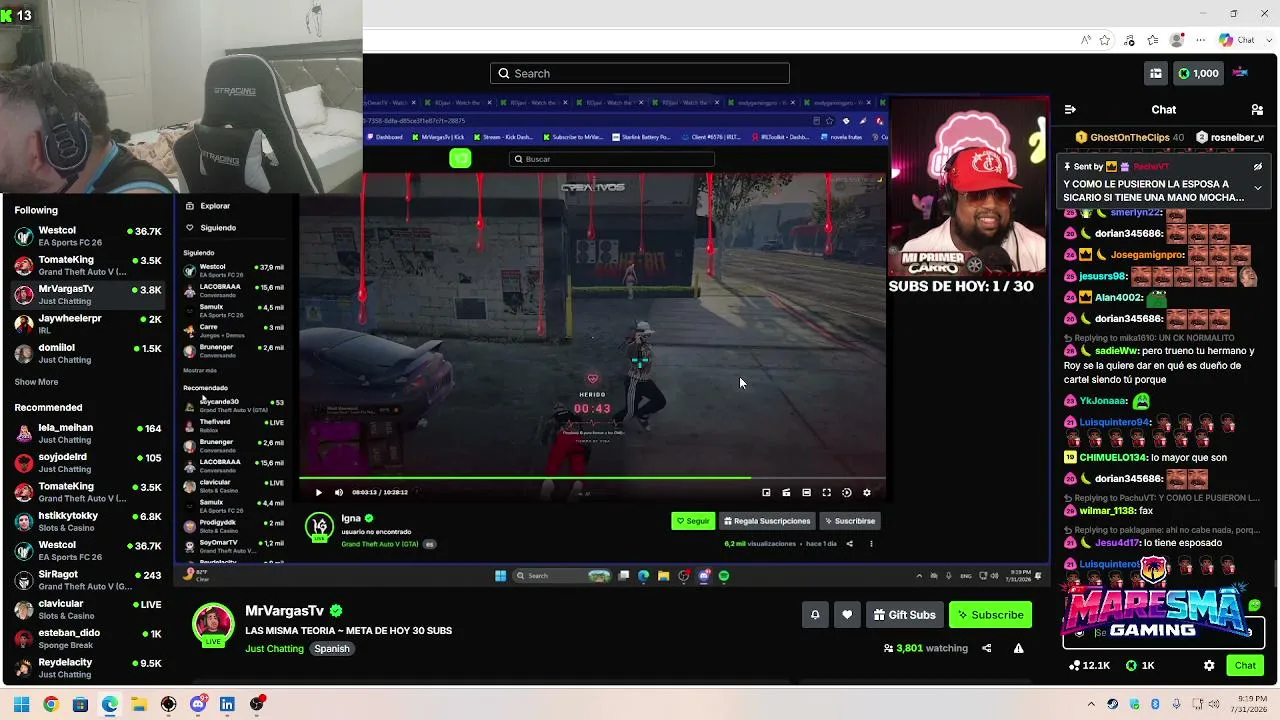Follow MrVargasTv using the heart button
Image resolution: width=1280 pixels, height=720 pixels.
[847, 615]
